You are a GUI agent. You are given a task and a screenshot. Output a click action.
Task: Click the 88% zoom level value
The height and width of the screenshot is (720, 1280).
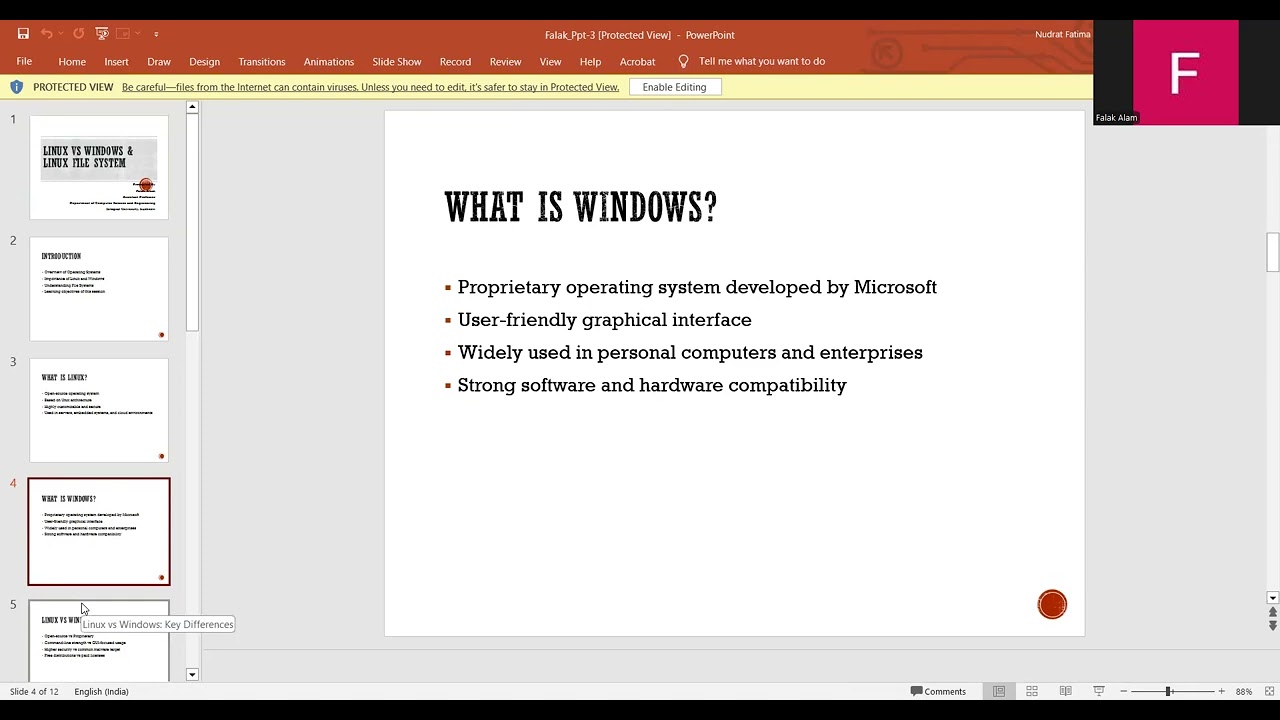pyautogui.click(x=1244, y=691)
